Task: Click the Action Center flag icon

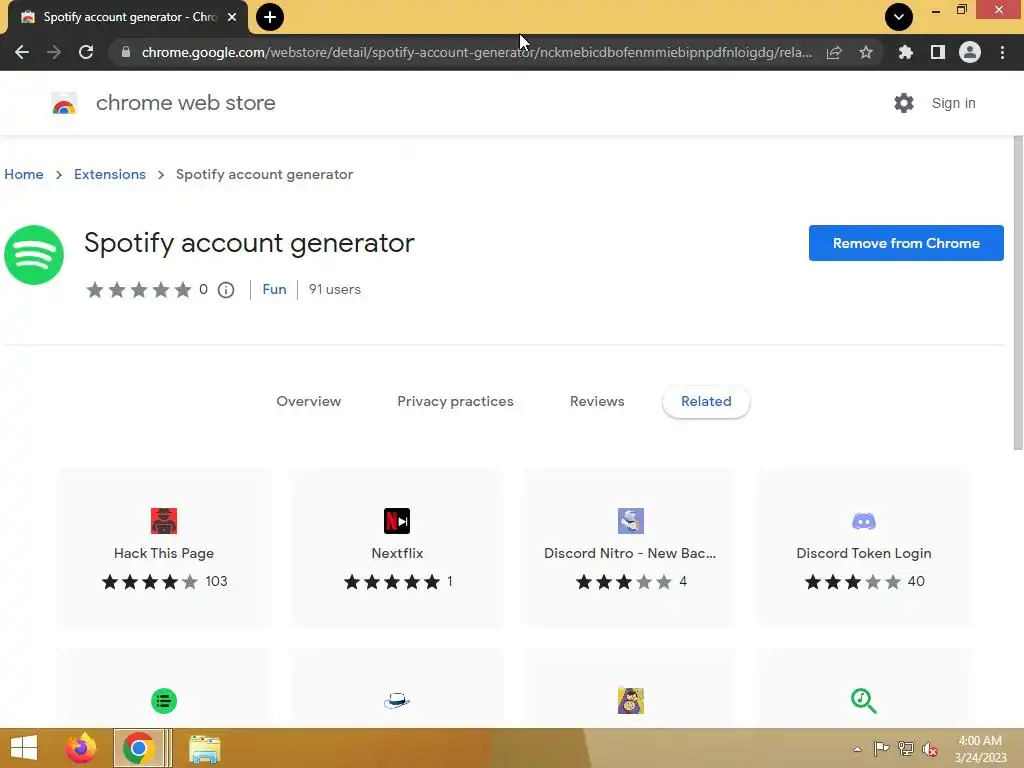Action: click(881, 749)
